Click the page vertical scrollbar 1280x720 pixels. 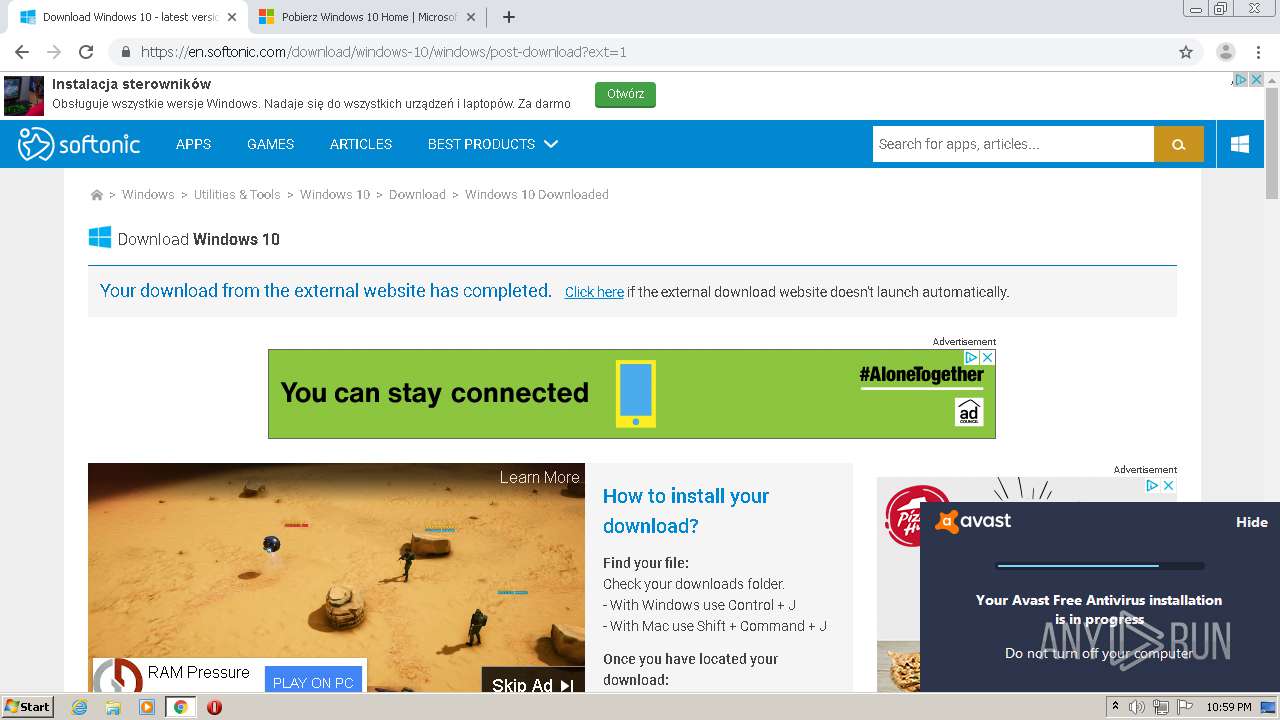(x=1272, y=145)
